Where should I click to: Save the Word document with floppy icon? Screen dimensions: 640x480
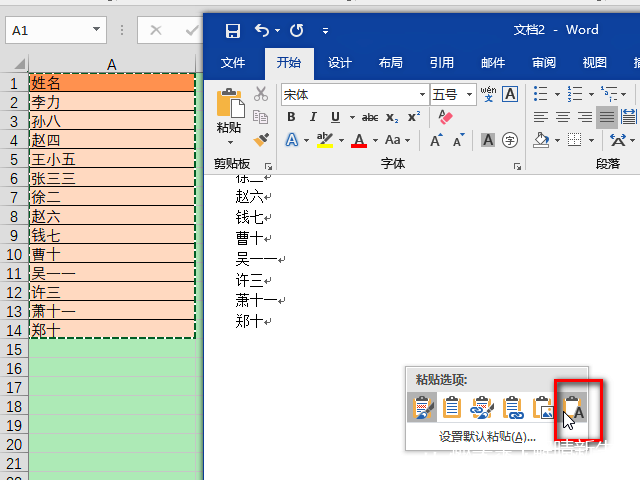pyautogui.click(x=233, y=31)
